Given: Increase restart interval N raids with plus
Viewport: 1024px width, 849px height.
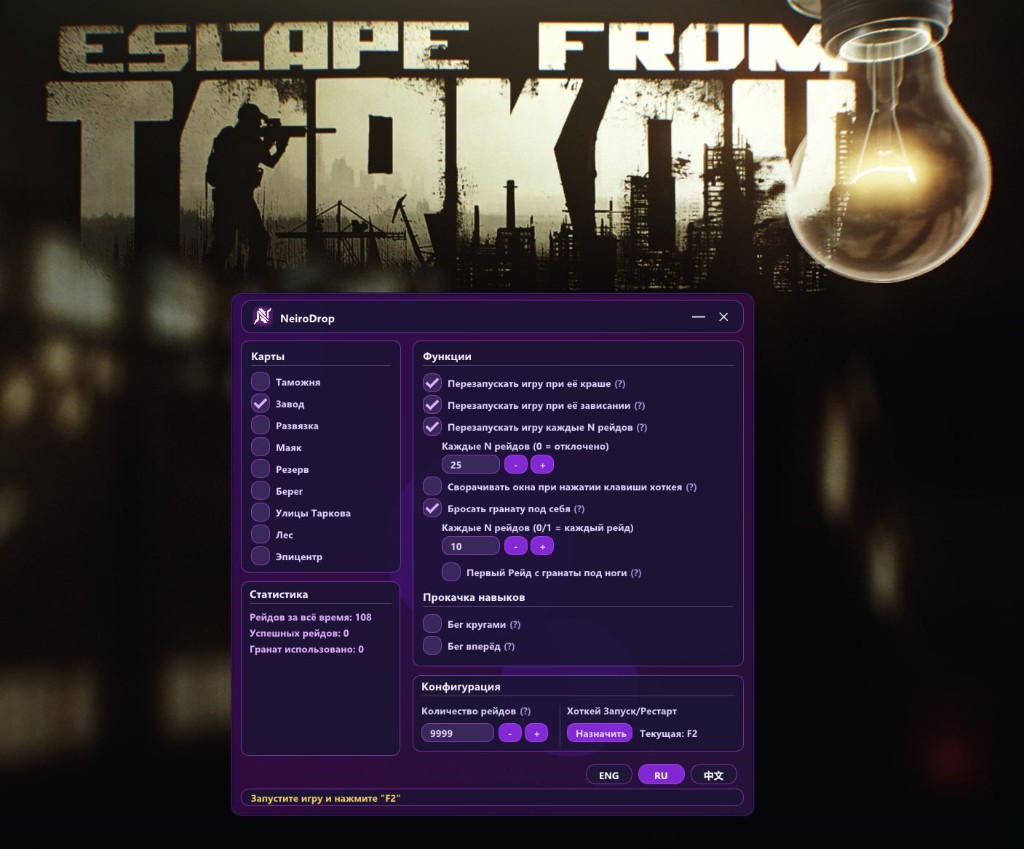Looking at the screenshot, I should click(x=541, y=465).
